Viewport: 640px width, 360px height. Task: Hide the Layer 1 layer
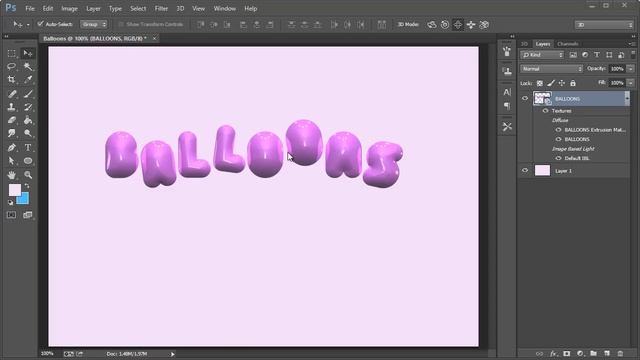click(525, 171)
